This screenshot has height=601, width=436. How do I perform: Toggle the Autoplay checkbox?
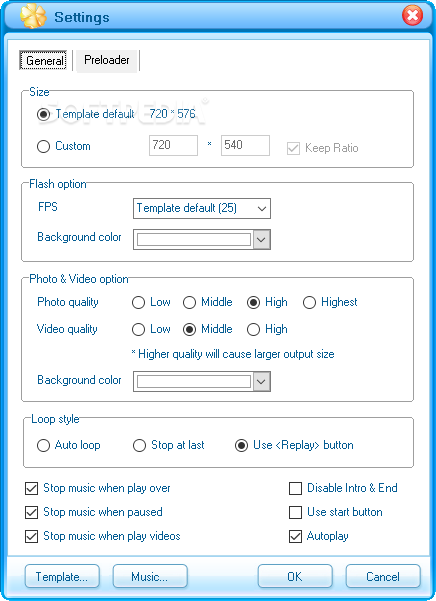295,537
